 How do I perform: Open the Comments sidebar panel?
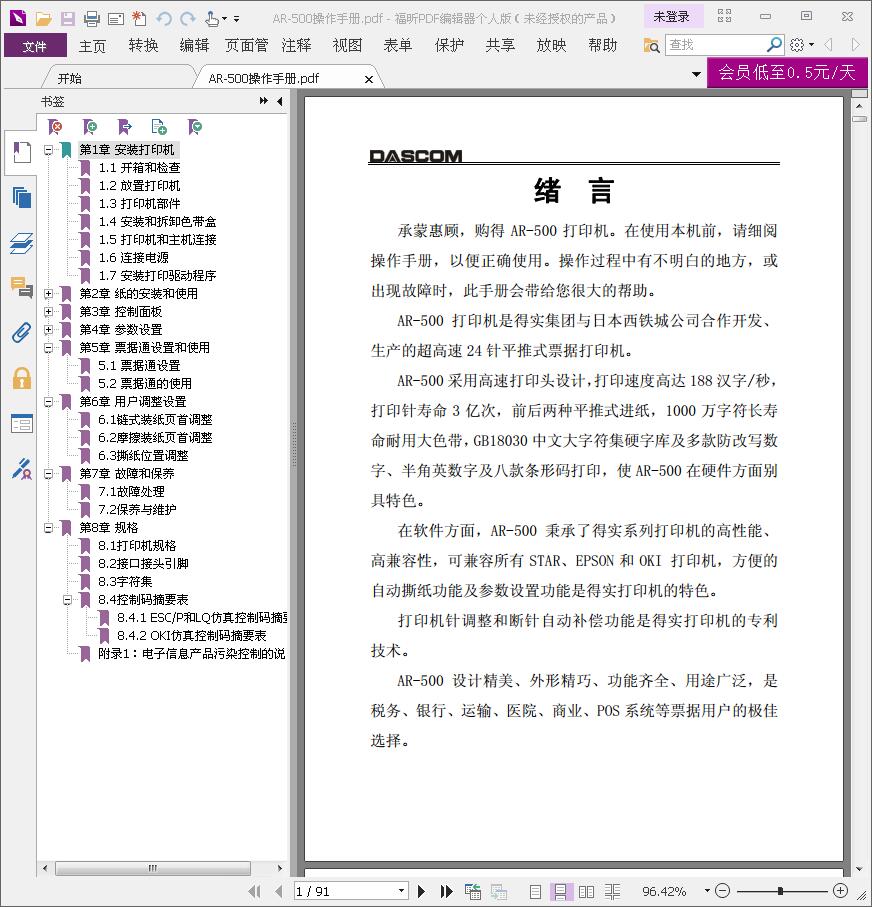[22, 287]
